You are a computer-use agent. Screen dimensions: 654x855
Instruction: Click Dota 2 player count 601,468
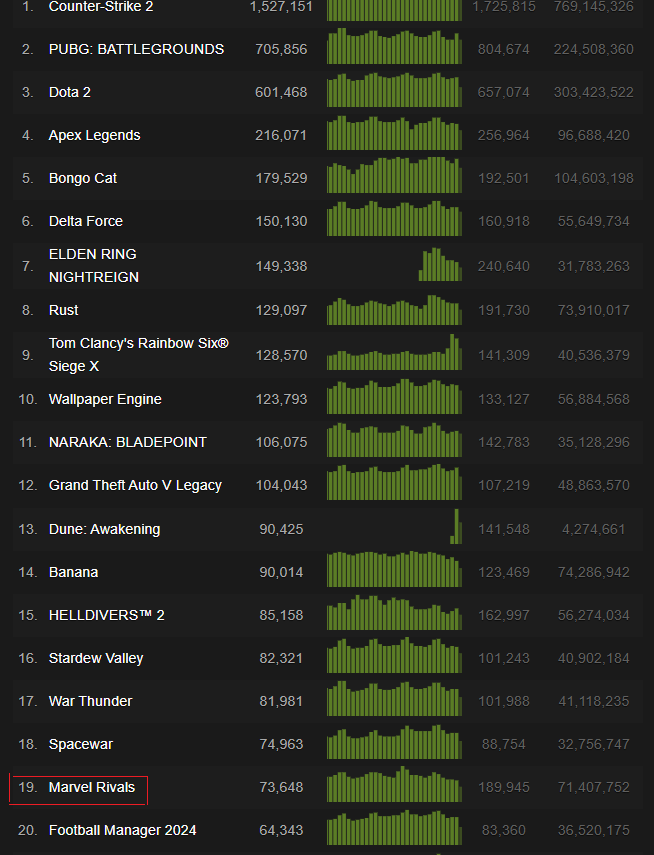(281, 92)
